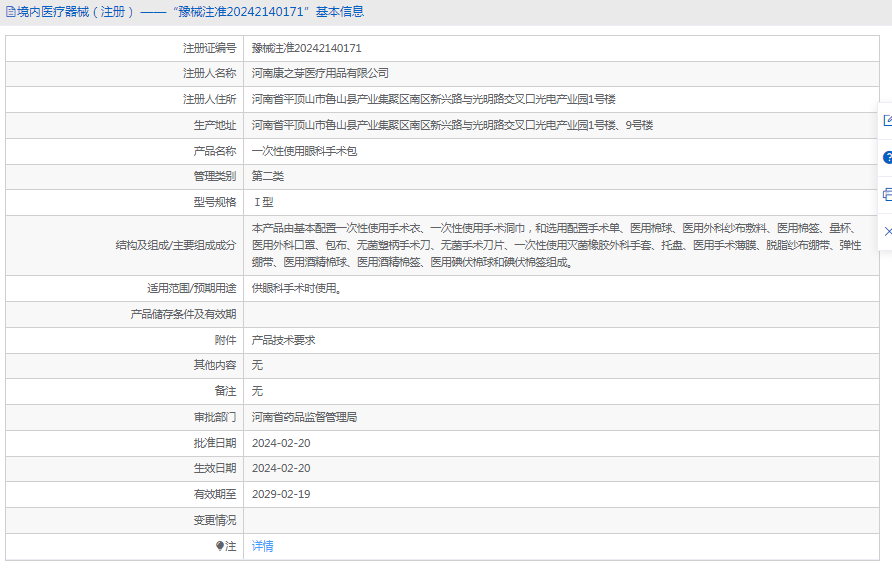Close the floating side toolbar with X
The image size is (892, 570).
click(x=886, y=231)
